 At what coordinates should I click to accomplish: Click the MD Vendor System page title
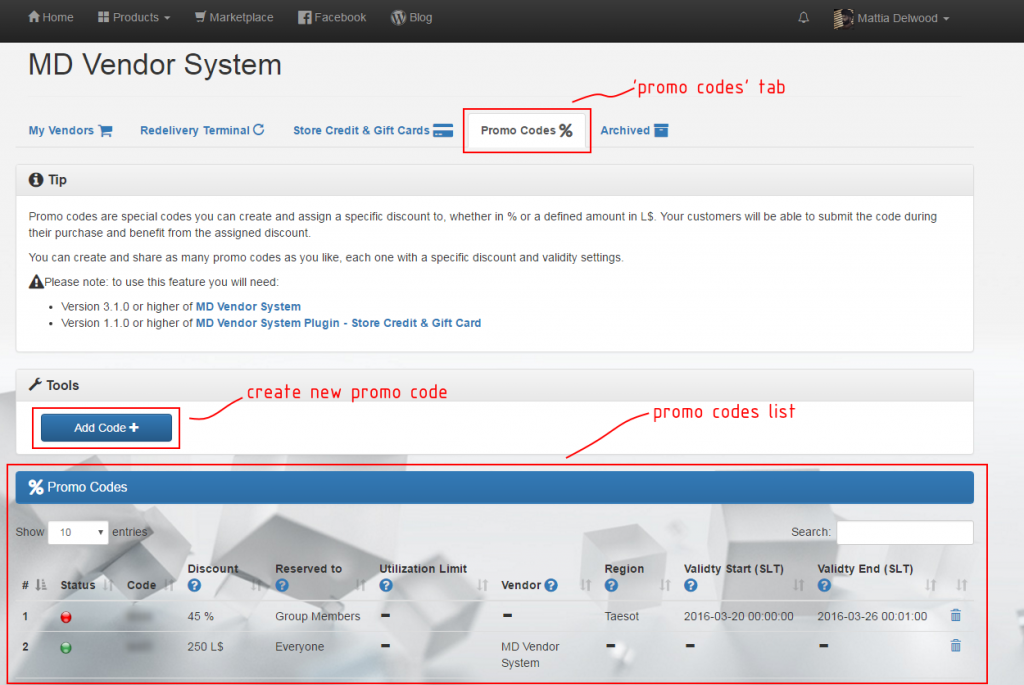[155, 65]
